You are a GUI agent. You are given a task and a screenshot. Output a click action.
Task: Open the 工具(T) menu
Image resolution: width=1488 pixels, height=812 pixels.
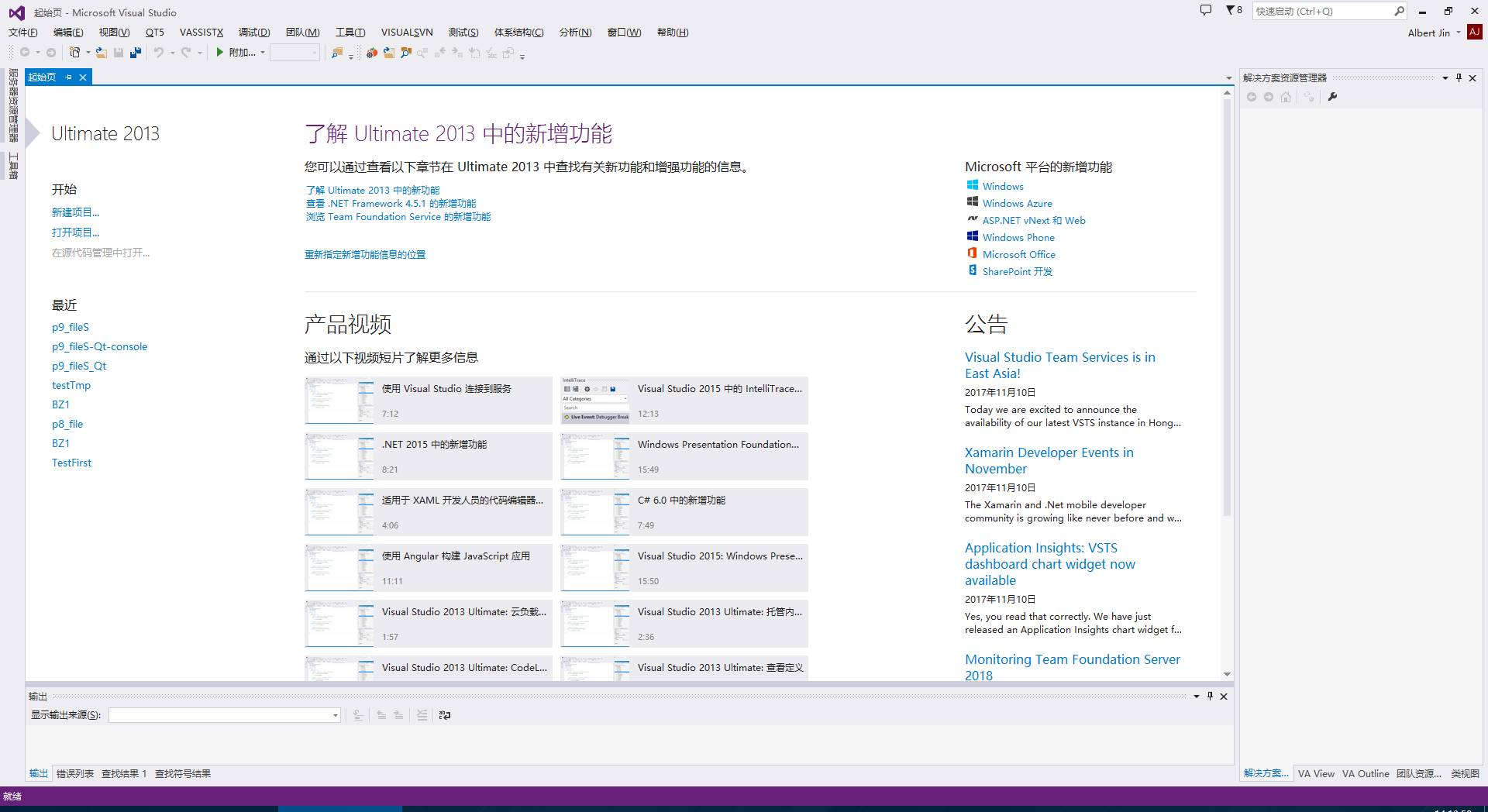(350, 33)
